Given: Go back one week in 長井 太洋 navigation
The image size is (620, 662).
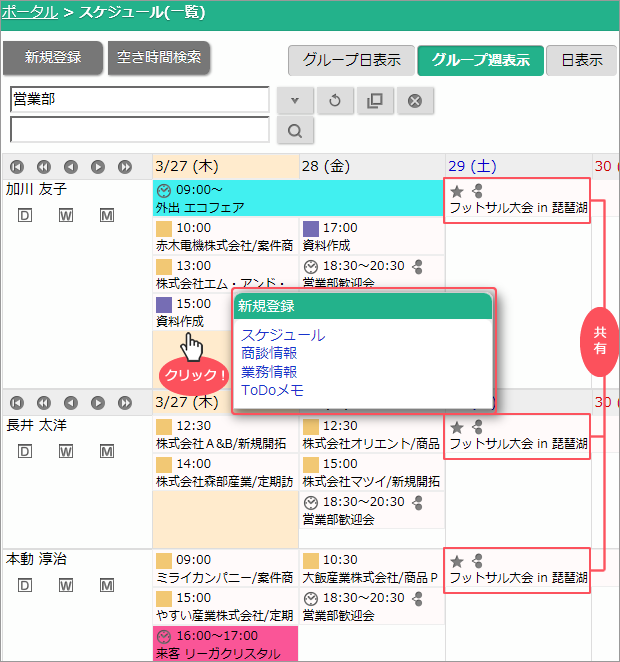Looking at the screenshot, I should point(44,403).
